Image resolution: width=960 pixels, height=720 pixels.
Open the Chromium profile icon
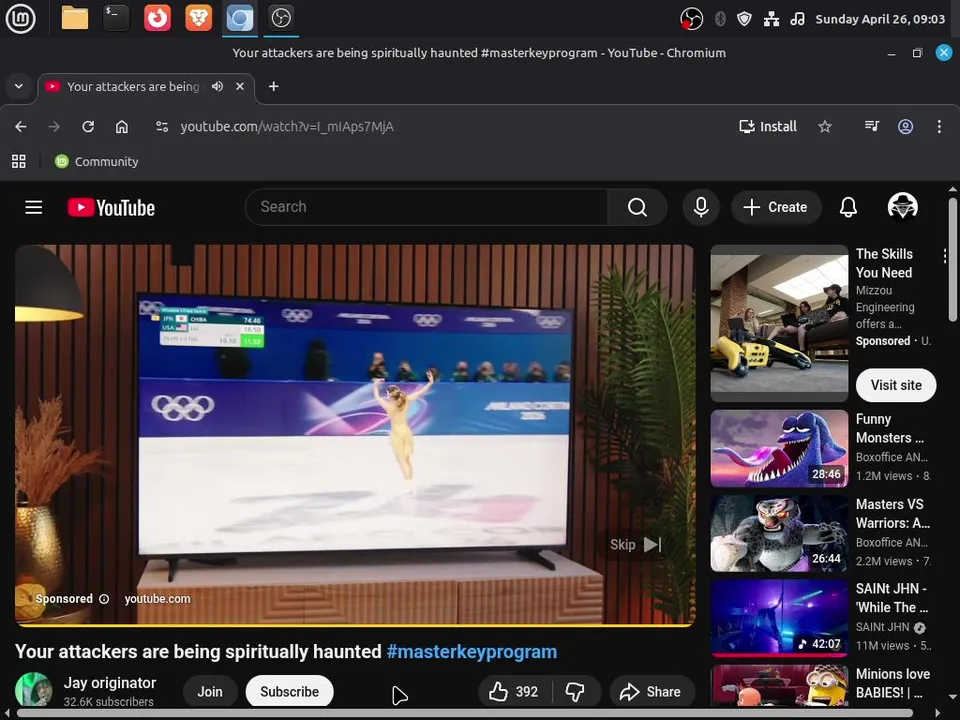coord(906,127)
